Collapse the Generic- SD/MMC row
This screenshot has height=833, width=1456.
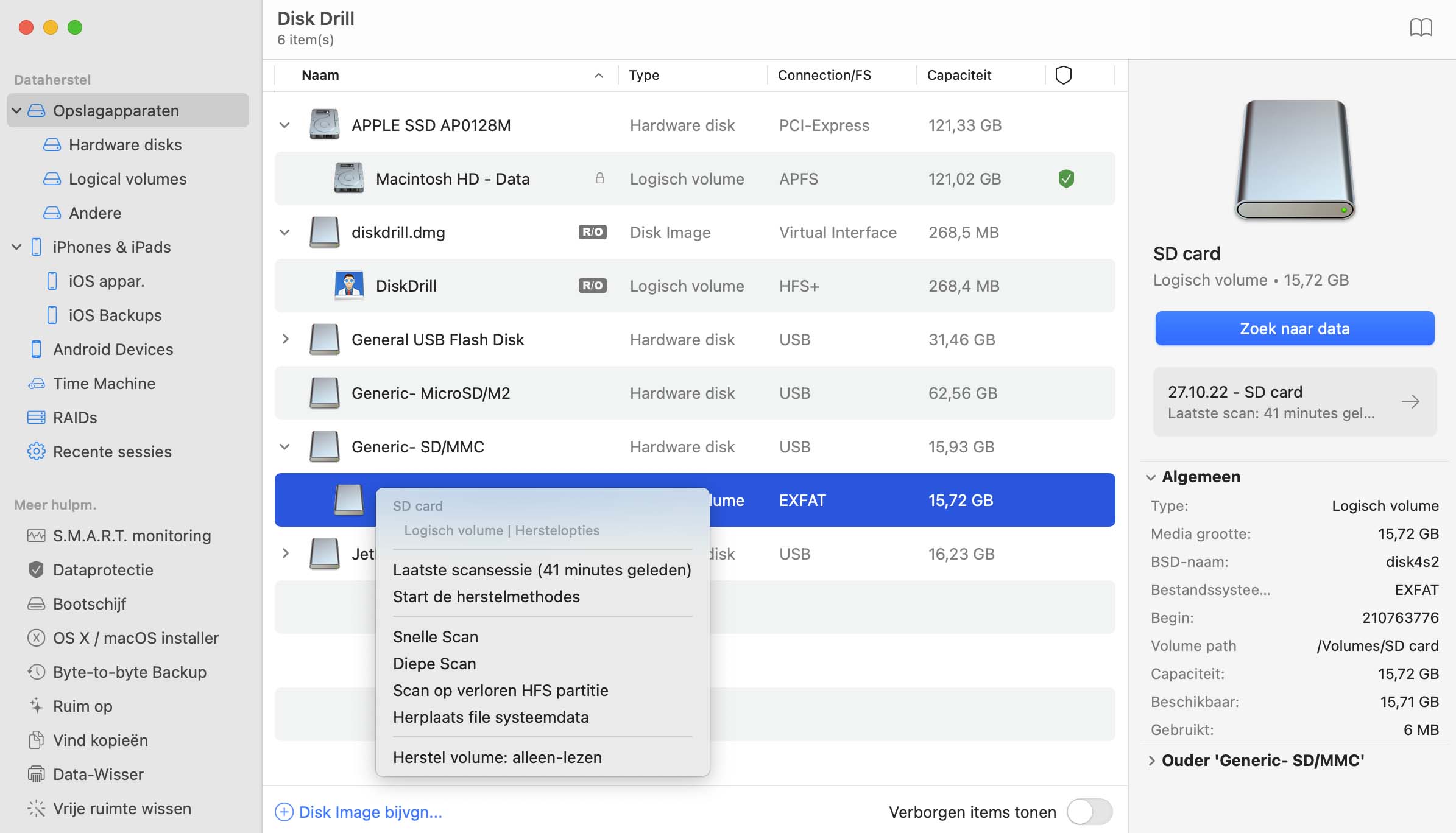pos(284,446)
